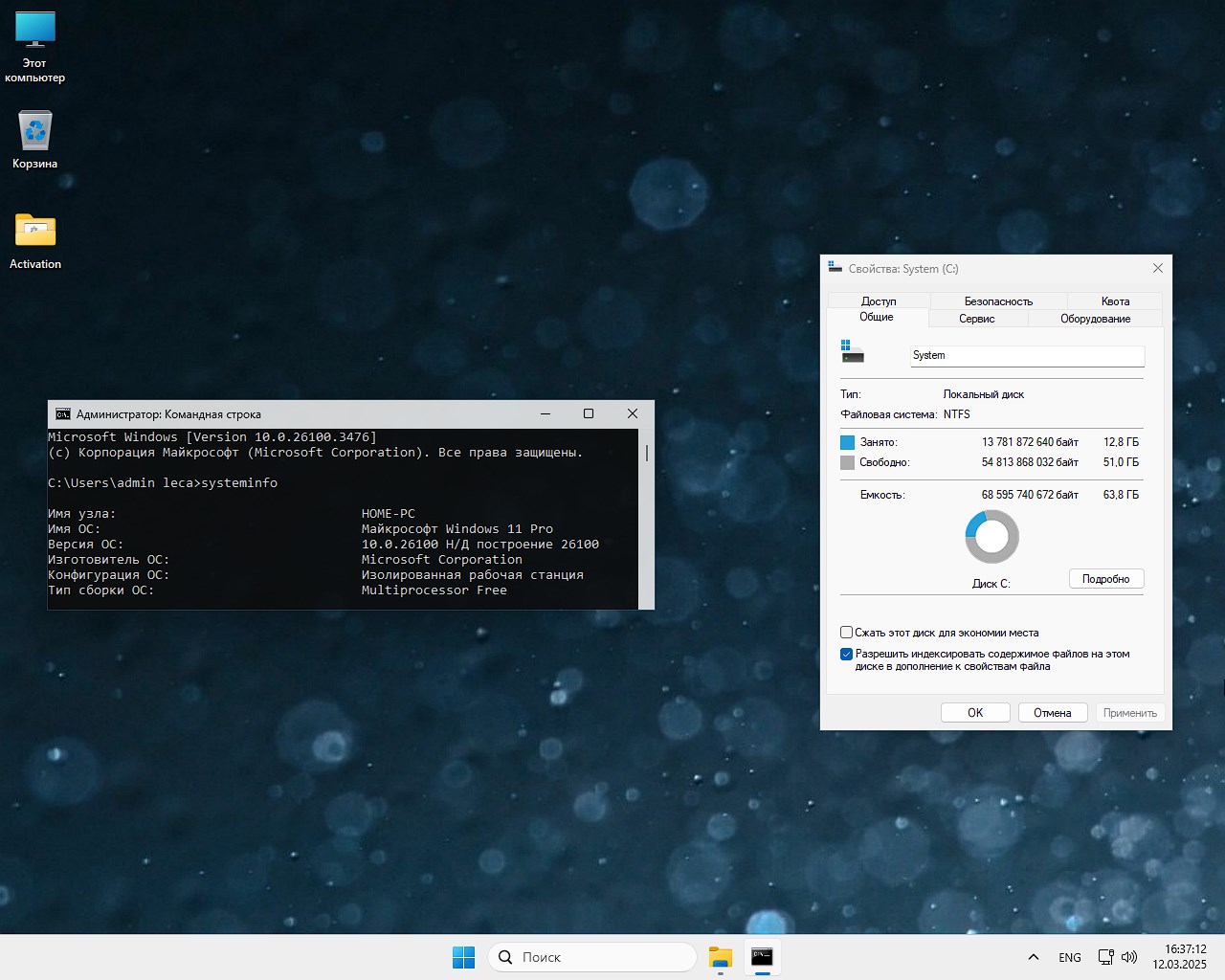Switch input language via ENG indicator
Screen dimensions: 1225x980
(x=1070, y=957)
